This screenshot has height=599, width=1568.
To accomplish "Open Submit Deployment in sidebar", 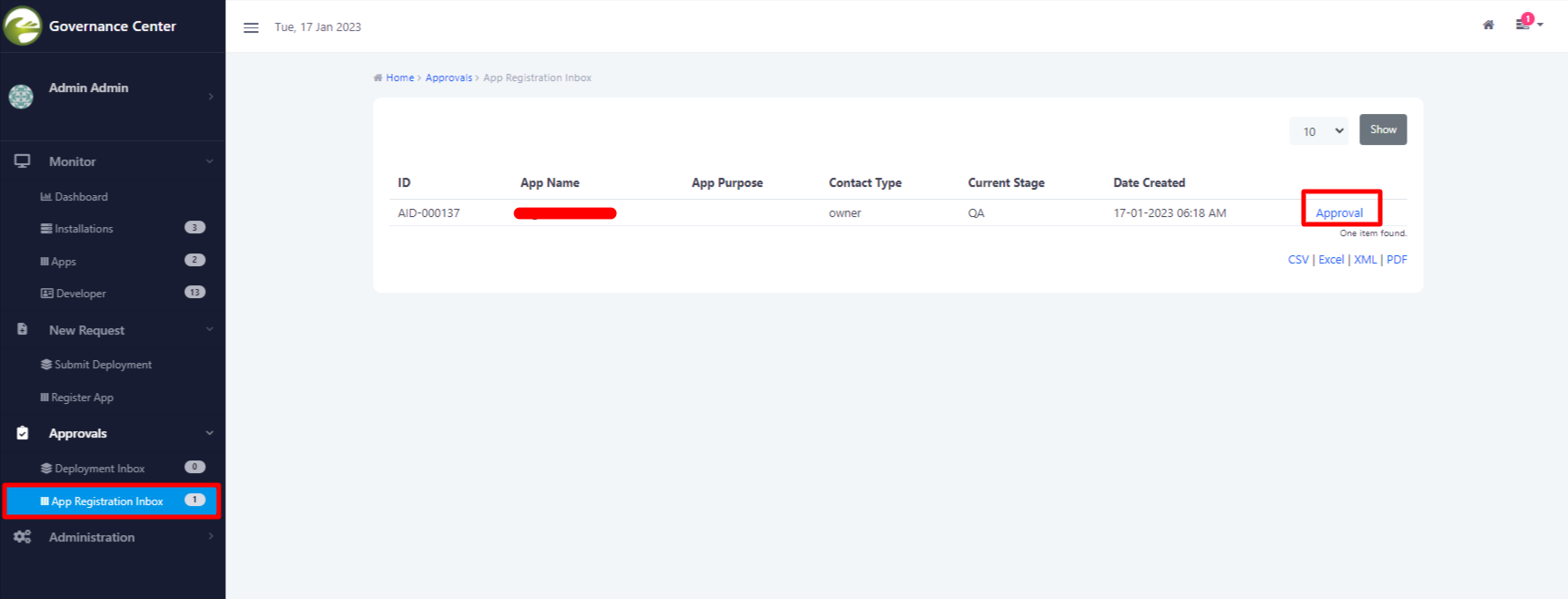I will pos(103,365).
